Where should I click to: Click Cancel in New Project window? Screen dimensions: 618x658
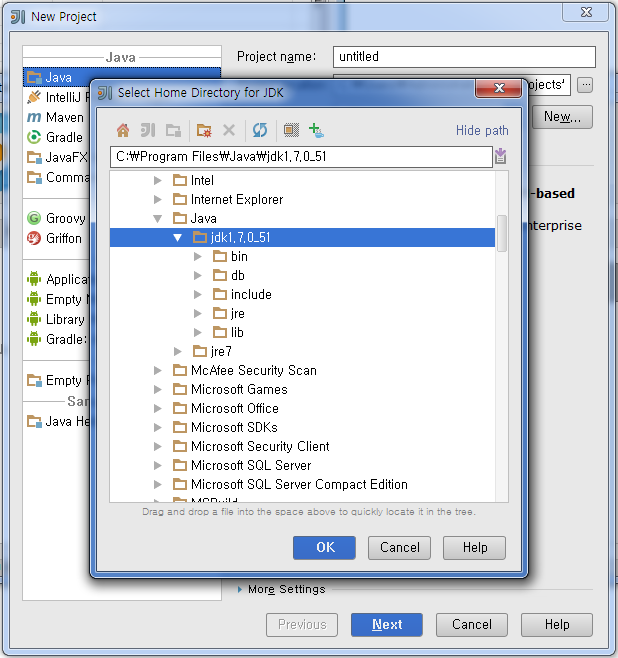(x=472, y=625)
